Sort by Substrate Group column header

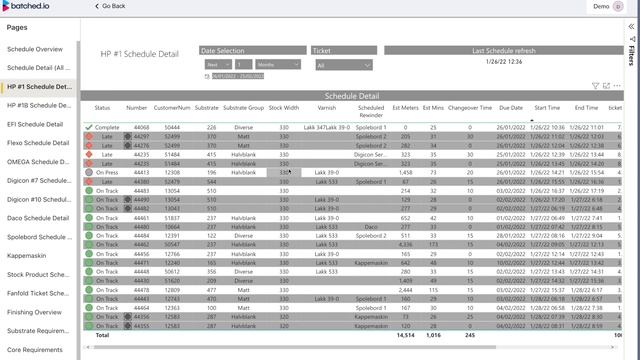pos(243,108)
